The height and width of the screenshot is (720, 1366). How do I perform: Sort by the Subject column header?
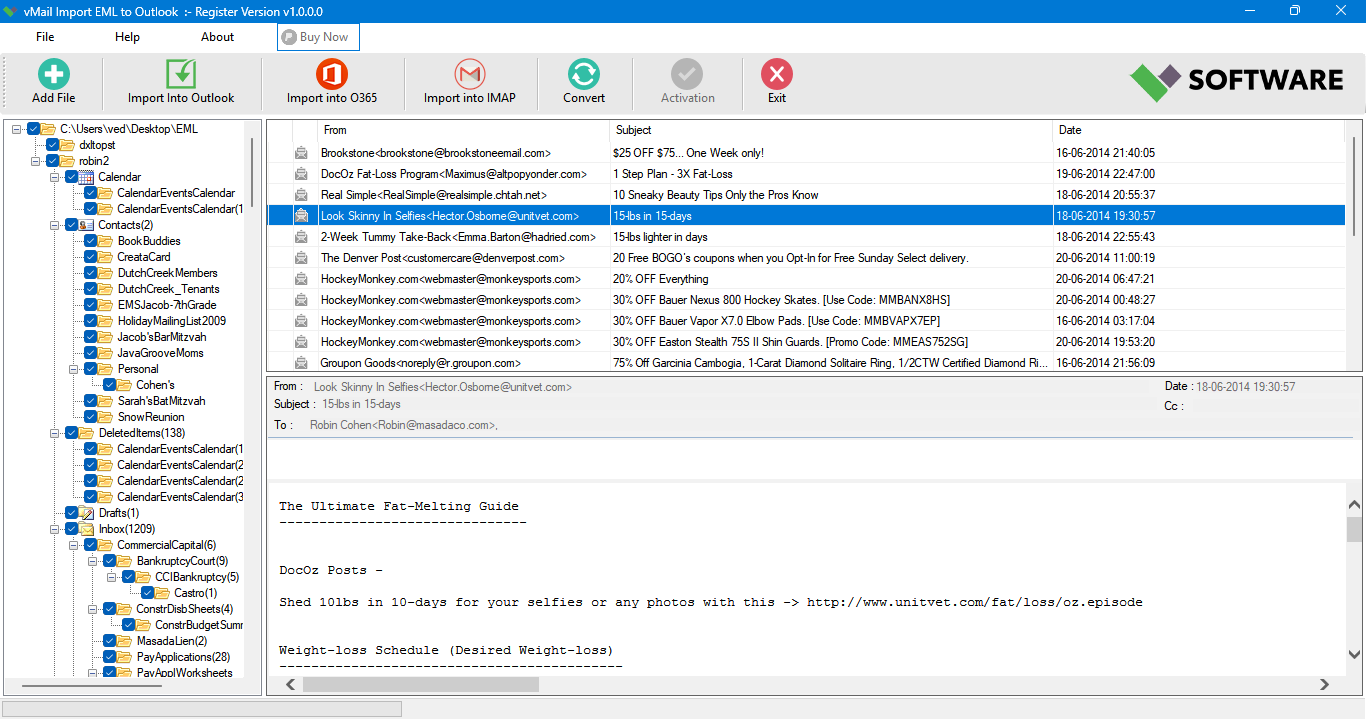tap(831, 130)
